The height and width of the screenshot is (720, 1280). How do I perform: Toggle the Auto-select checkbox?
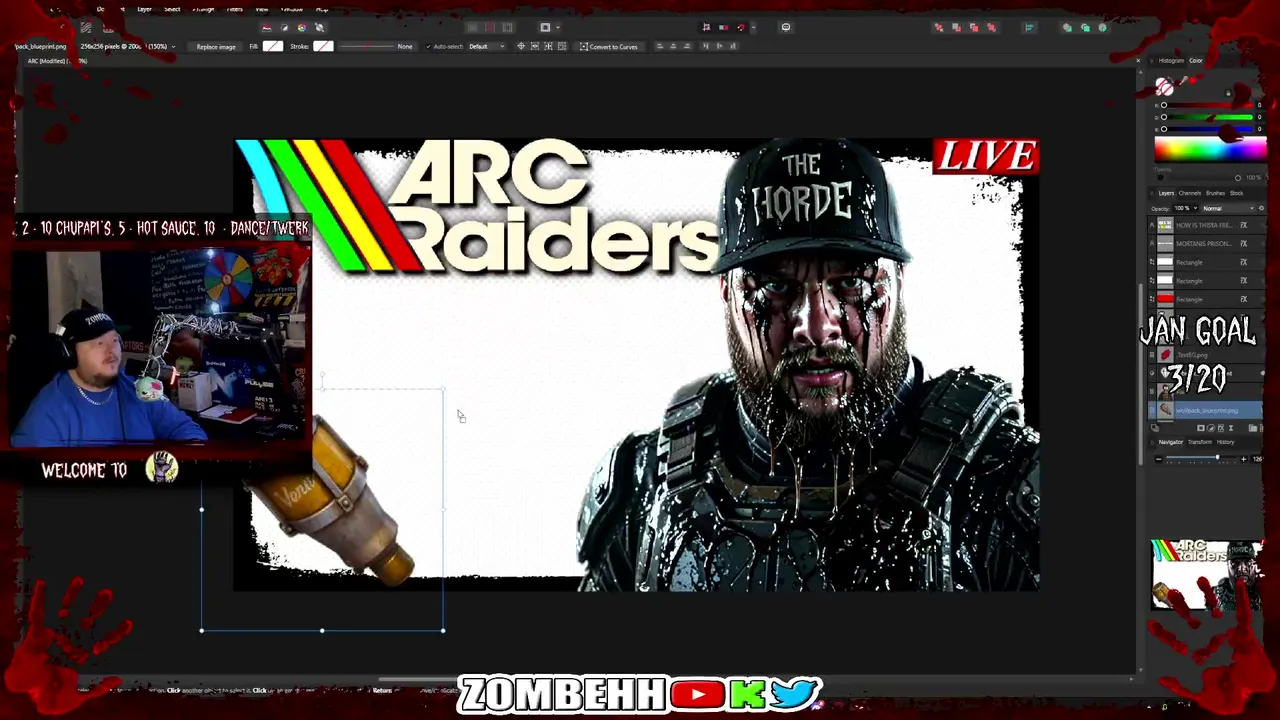pos(429,47)
